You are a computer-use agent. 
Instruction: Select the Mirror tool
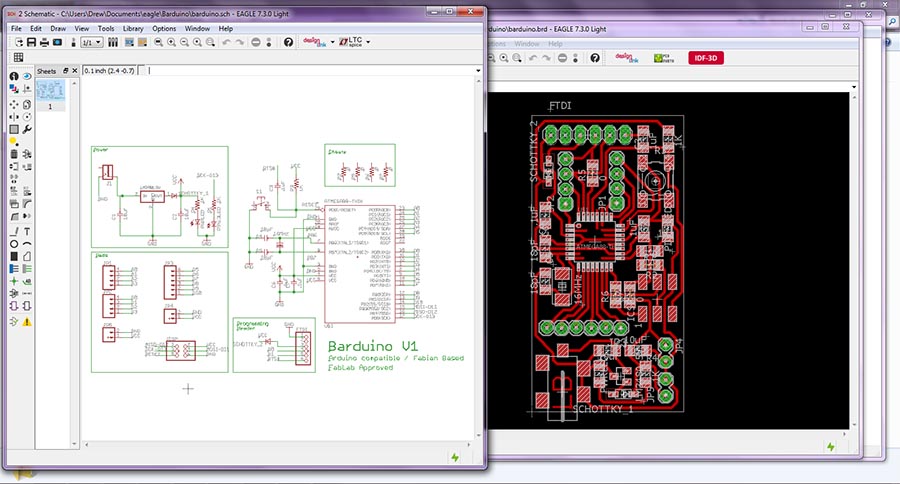tap(14, 117)
